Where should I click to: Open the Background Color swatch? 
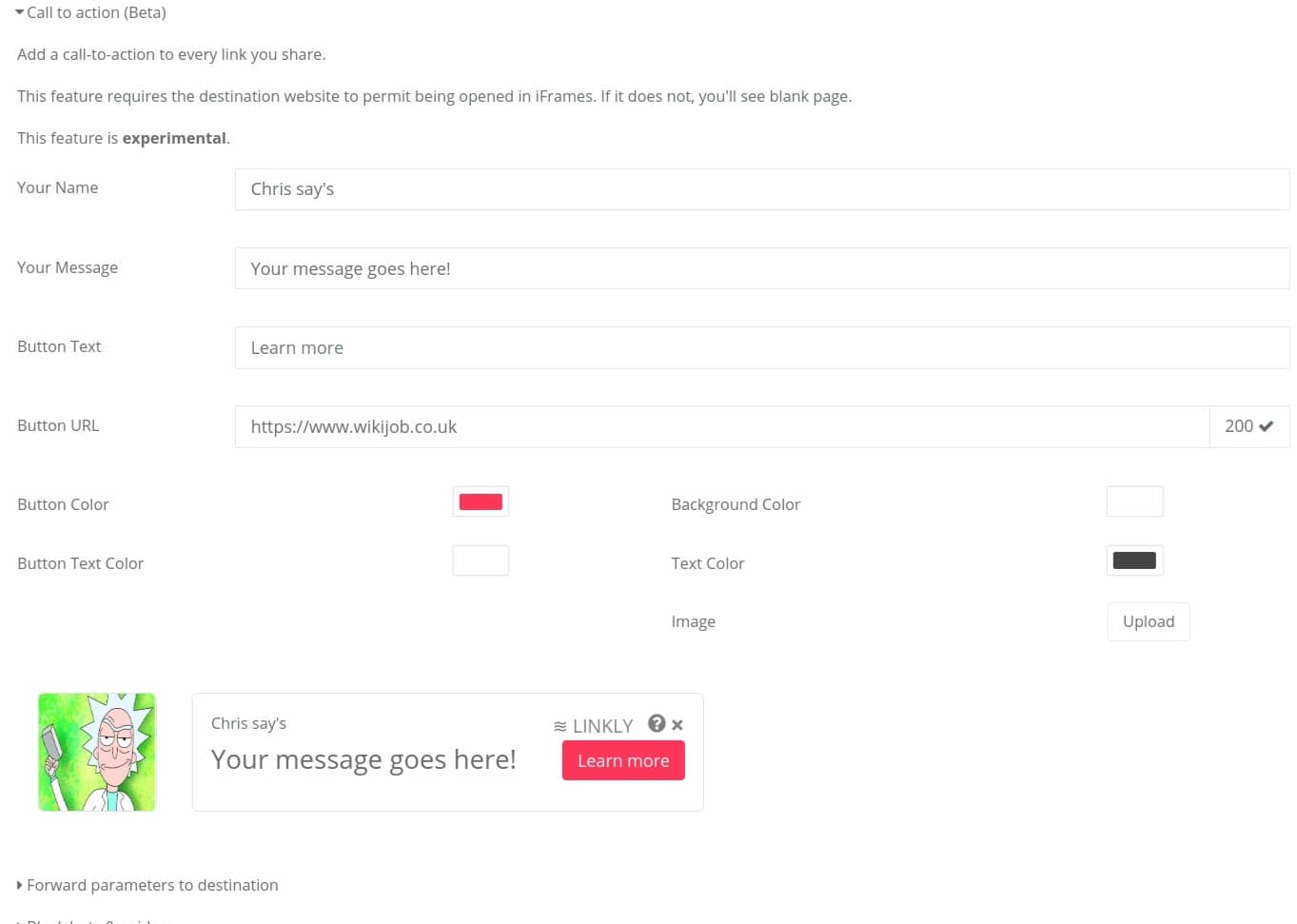pos(1134,501)
